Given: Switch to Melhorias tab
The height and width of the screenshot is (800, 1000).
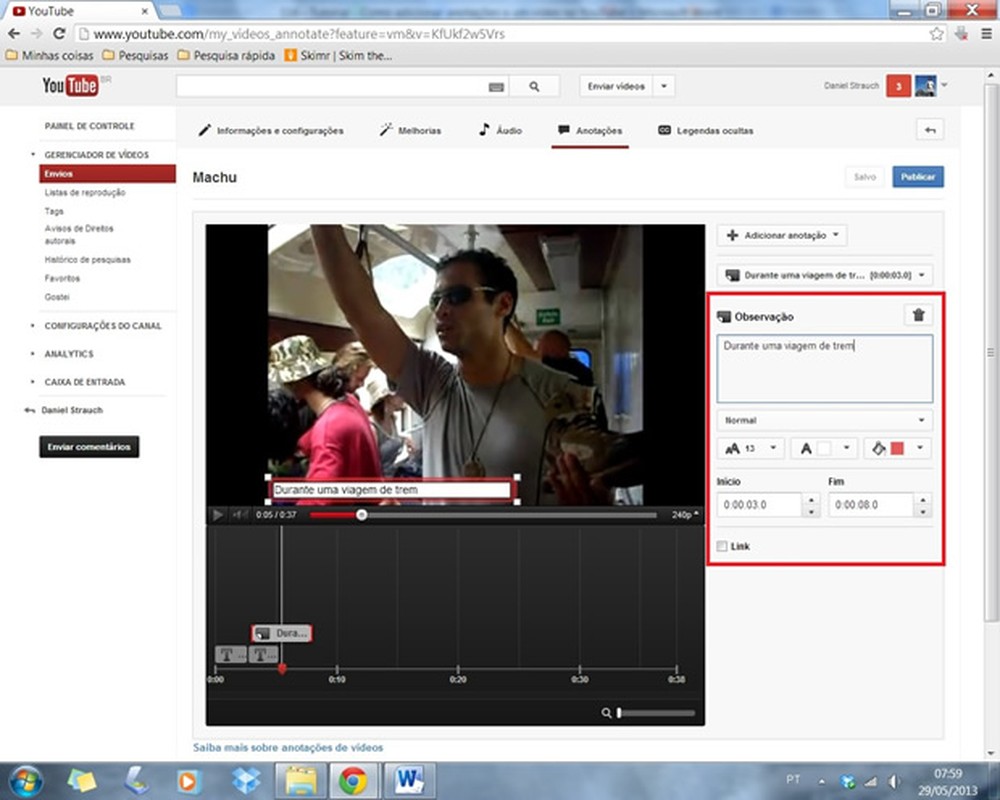Looking at the screenshot, I should coord(410,130).
